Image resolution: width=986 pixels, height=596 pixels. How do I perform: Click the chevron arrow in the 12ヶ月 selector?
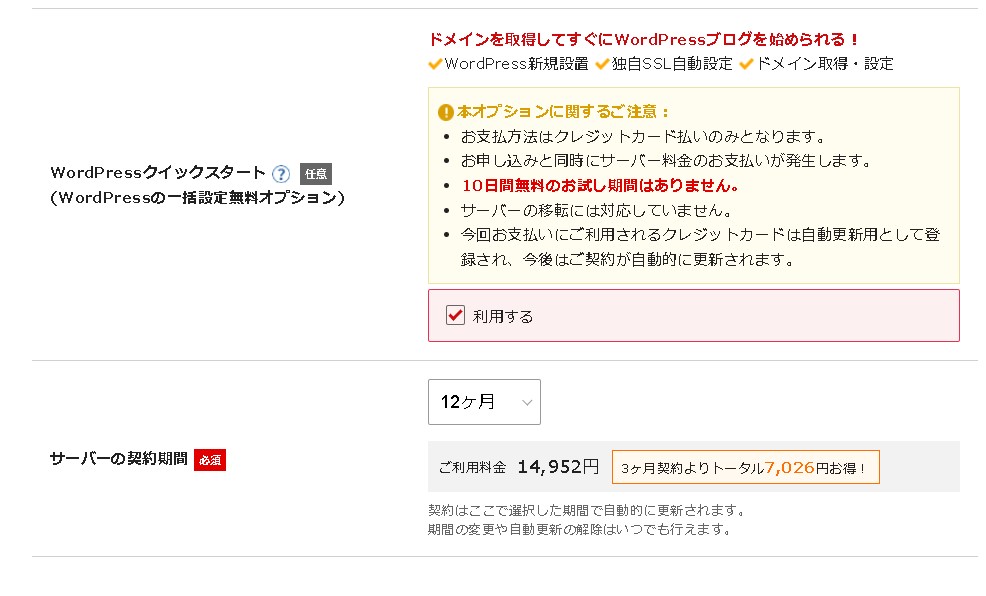pos(527,402)
